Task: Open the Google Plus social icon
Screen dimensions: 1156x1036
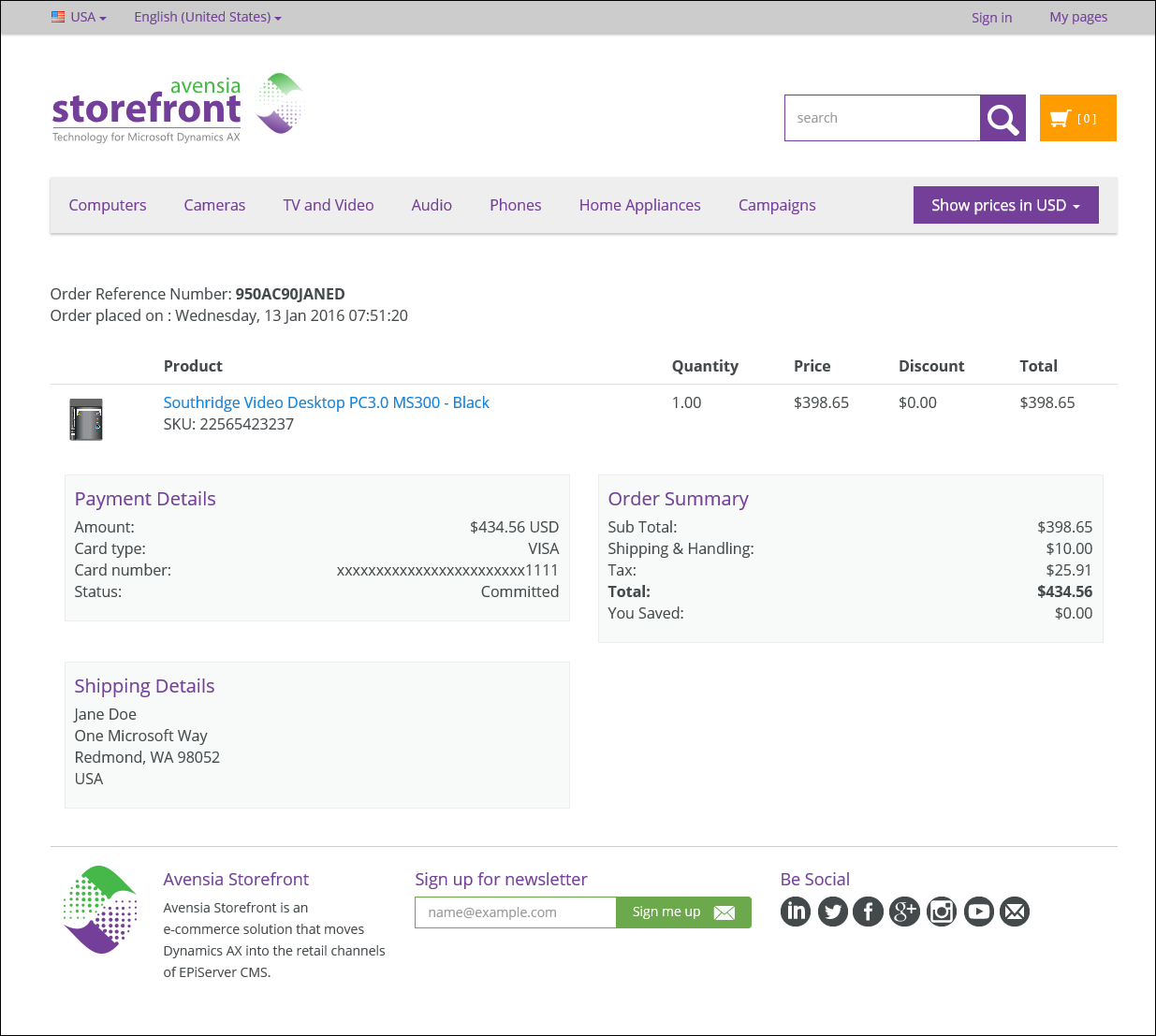Action: pos(905,912)
